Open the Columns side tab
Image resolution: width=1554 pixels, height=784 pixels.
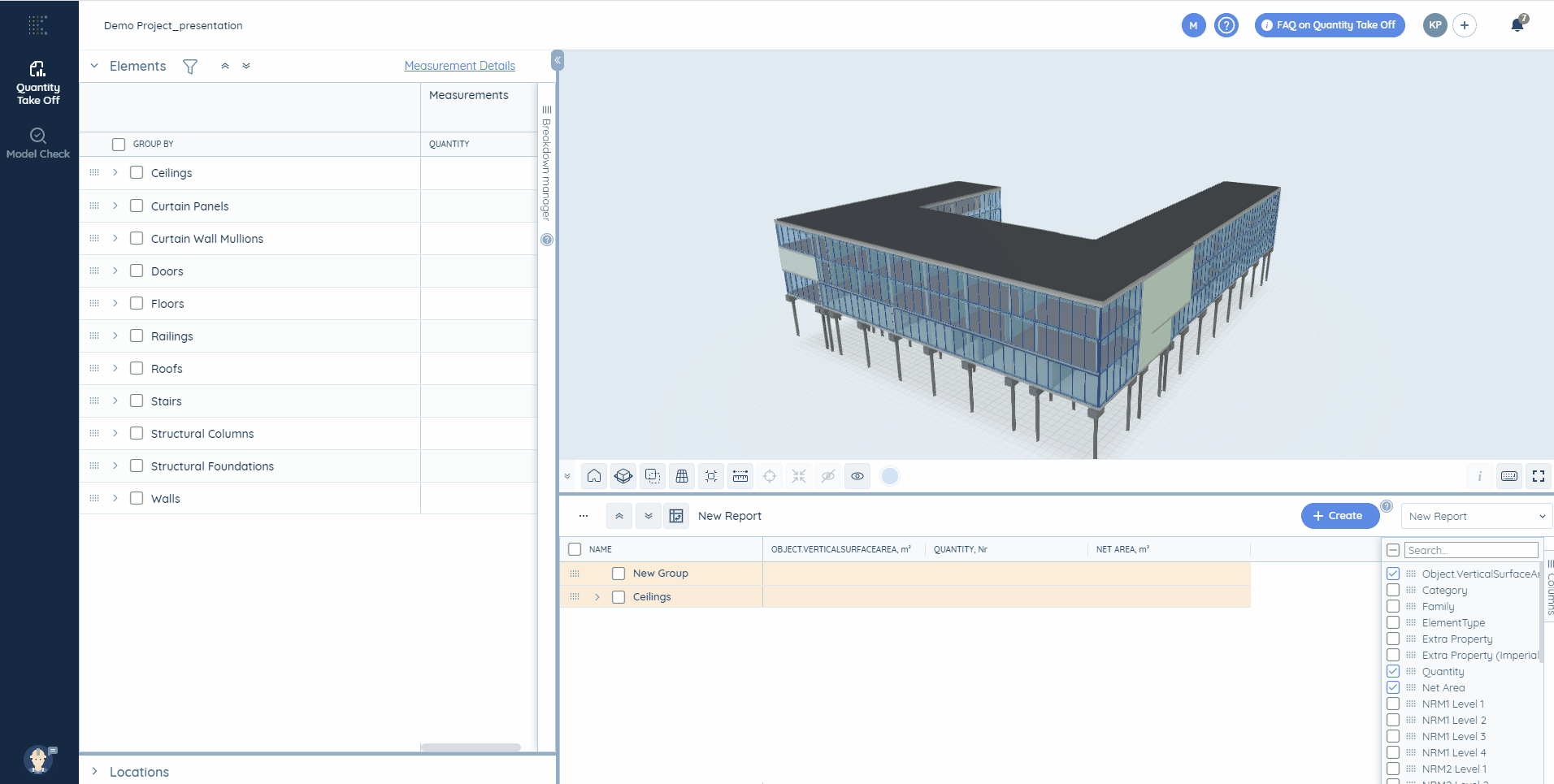point(1550,587)
